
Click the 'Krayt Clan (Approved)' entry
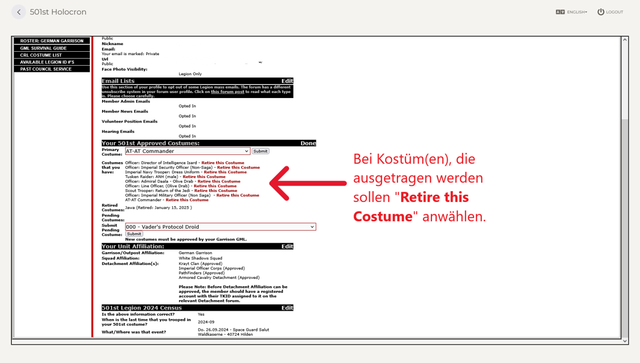click(x=200, y=263)
